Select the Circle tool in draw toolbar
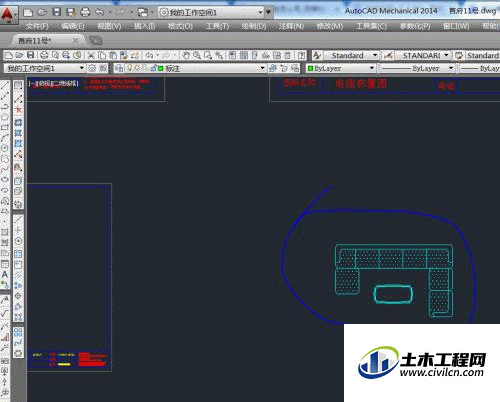The width and height of the screenshot is (500, 402). point(5,148)
